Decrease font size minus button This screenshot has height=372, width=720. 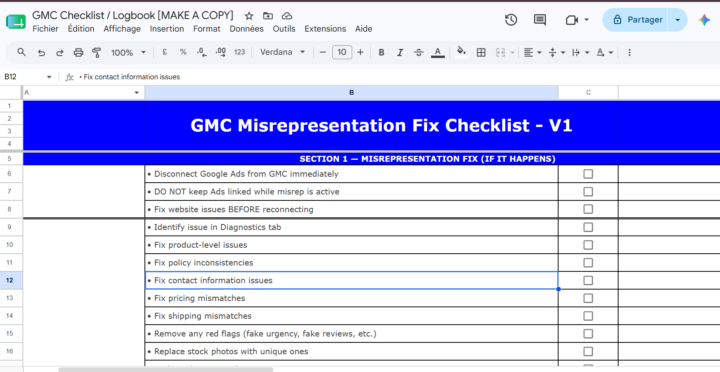pos(323,52)
